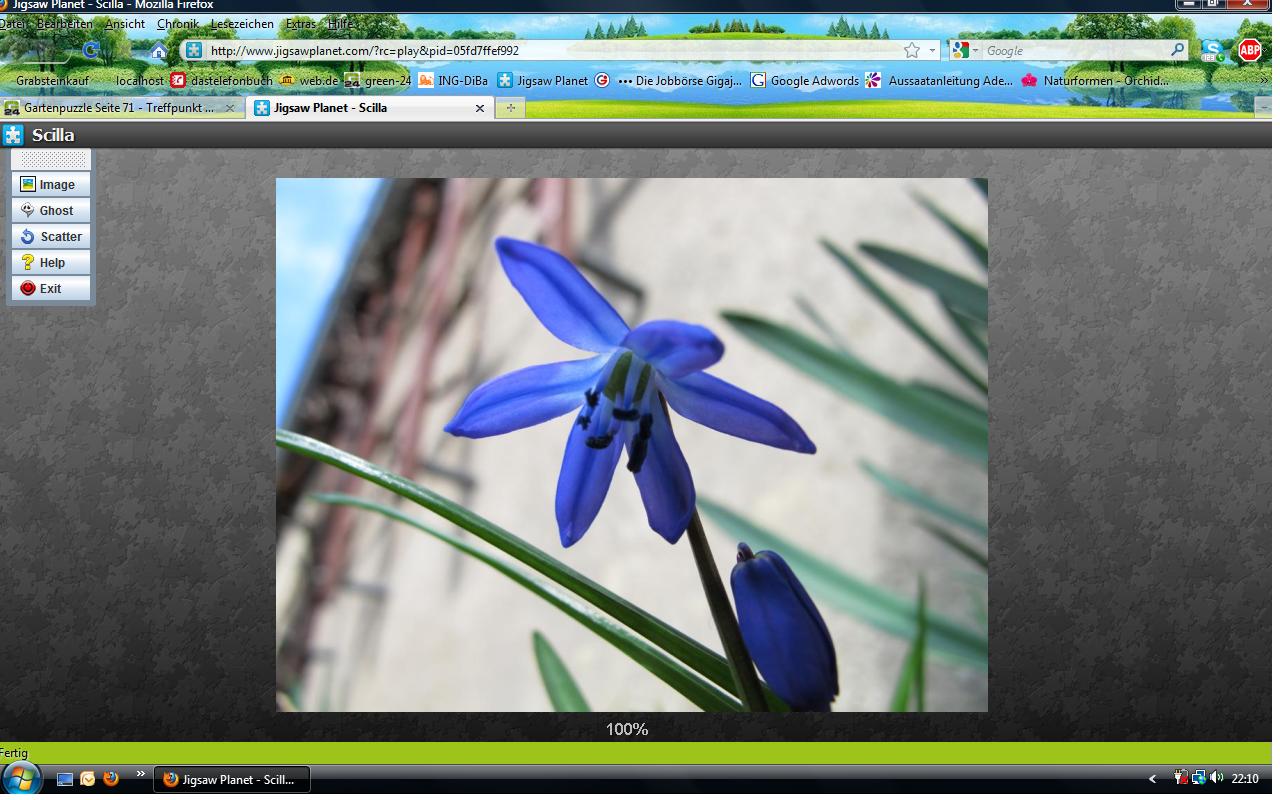Open the Lesezeichen menu
1280x800 pixels.
click(x=242, y=24)
